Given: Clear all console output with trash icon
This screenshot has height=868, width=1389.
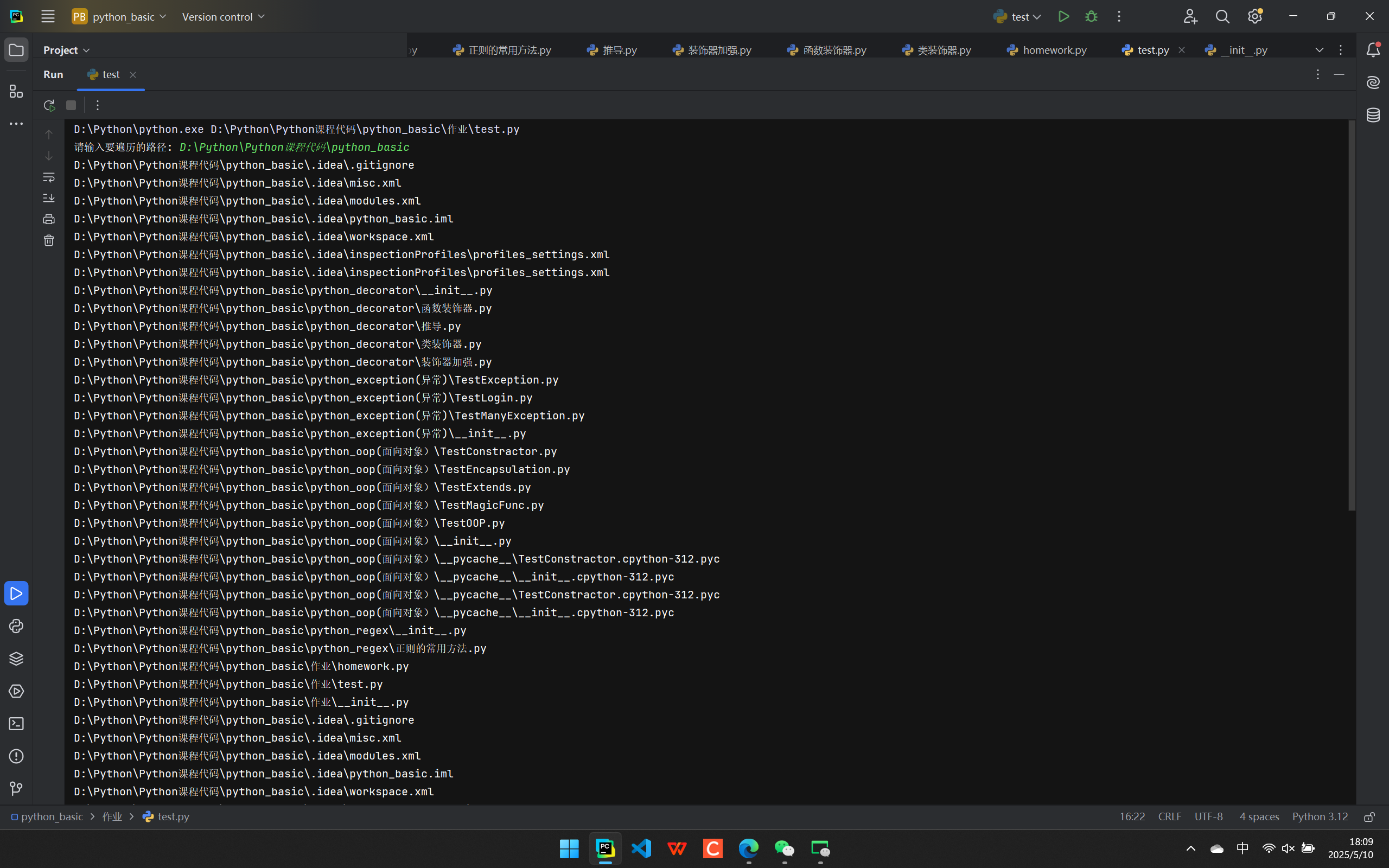Looking at the screenshot, I should pos(49,240).
